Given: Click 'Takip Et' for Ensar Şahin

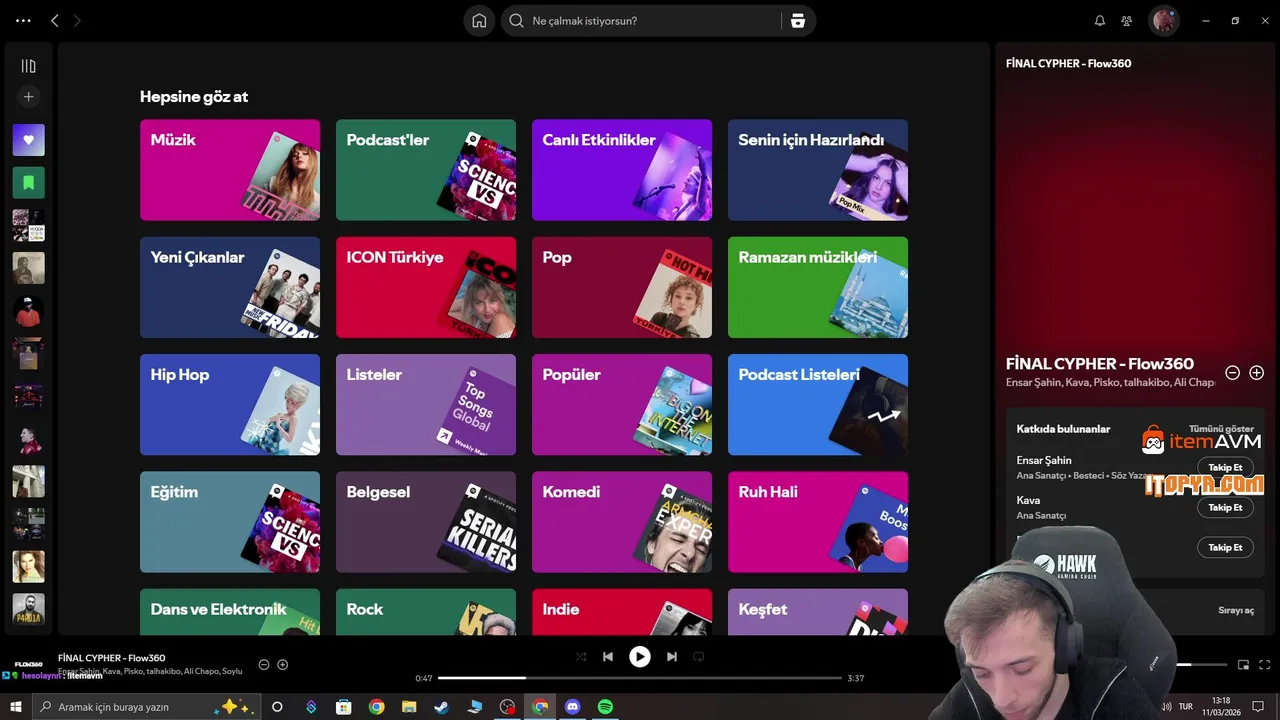Looking at the screenshot, I should pos(1225,468).
